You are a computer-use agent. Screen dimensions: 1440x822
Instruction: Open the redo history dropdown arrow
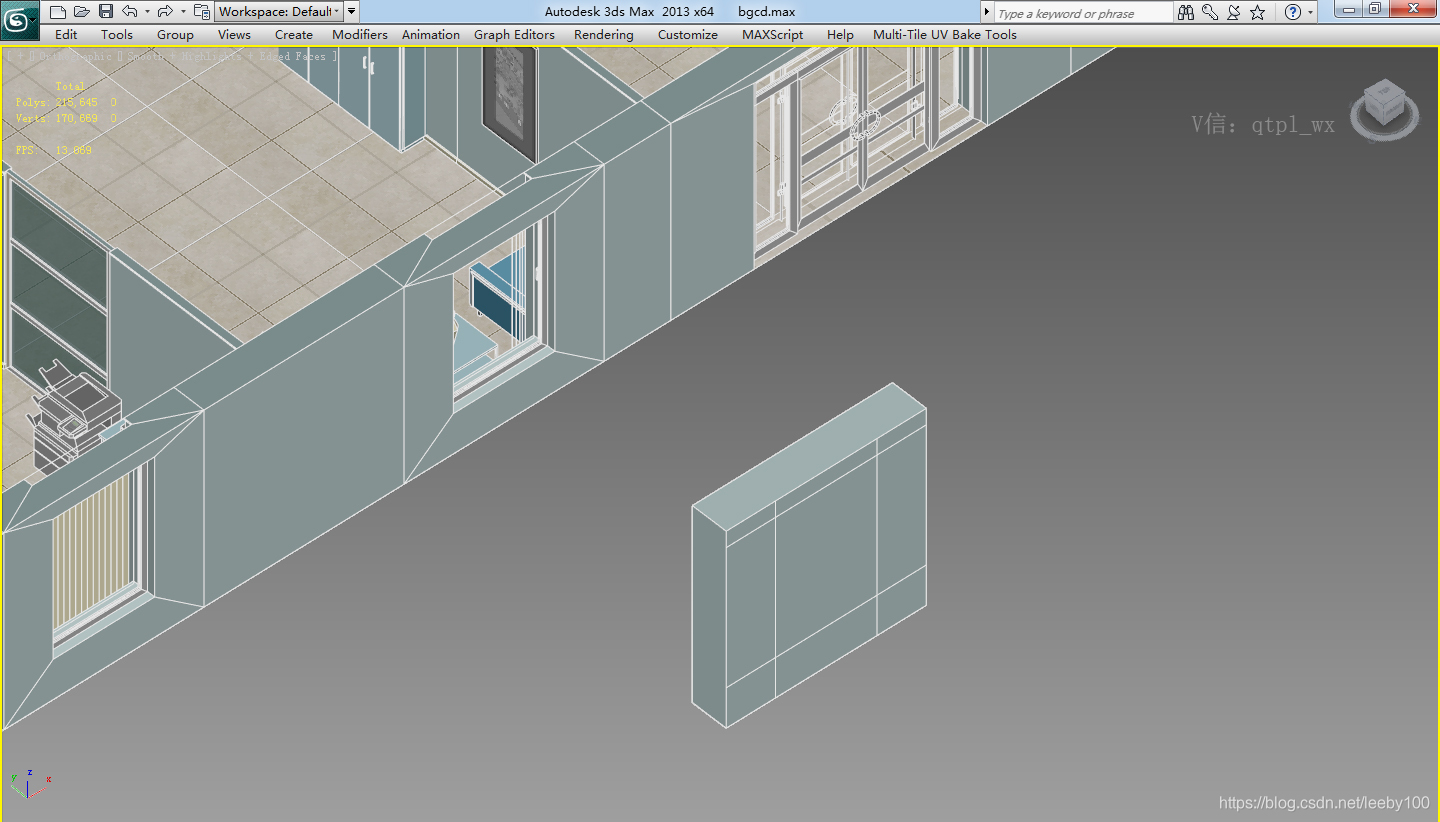[183, 12]
